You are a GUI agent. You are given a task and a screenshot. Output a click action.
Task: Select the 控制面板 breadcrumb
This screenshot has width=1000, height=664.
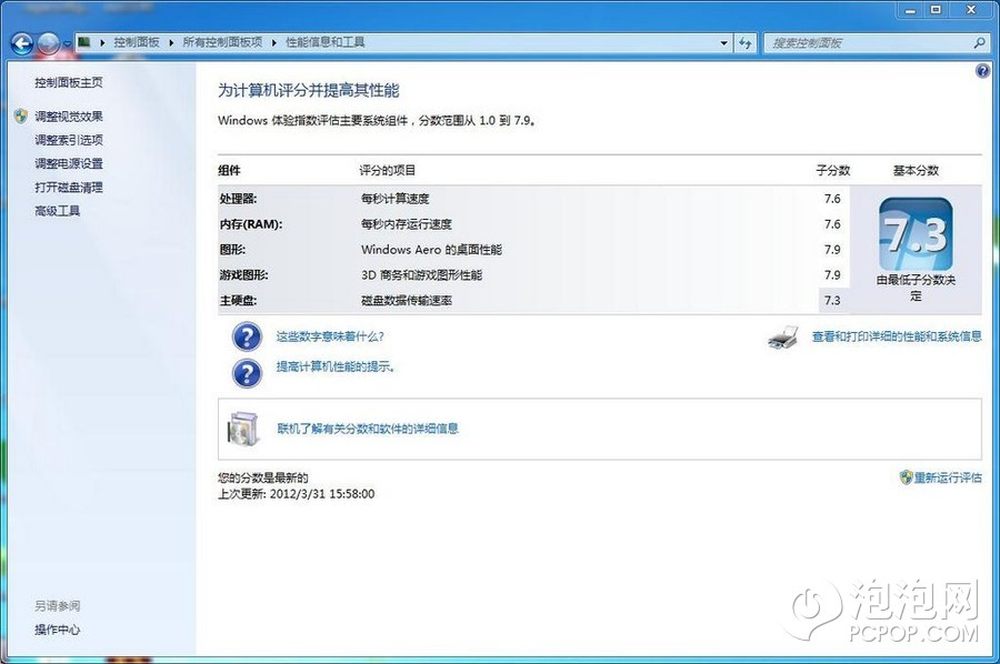point(136,42)
